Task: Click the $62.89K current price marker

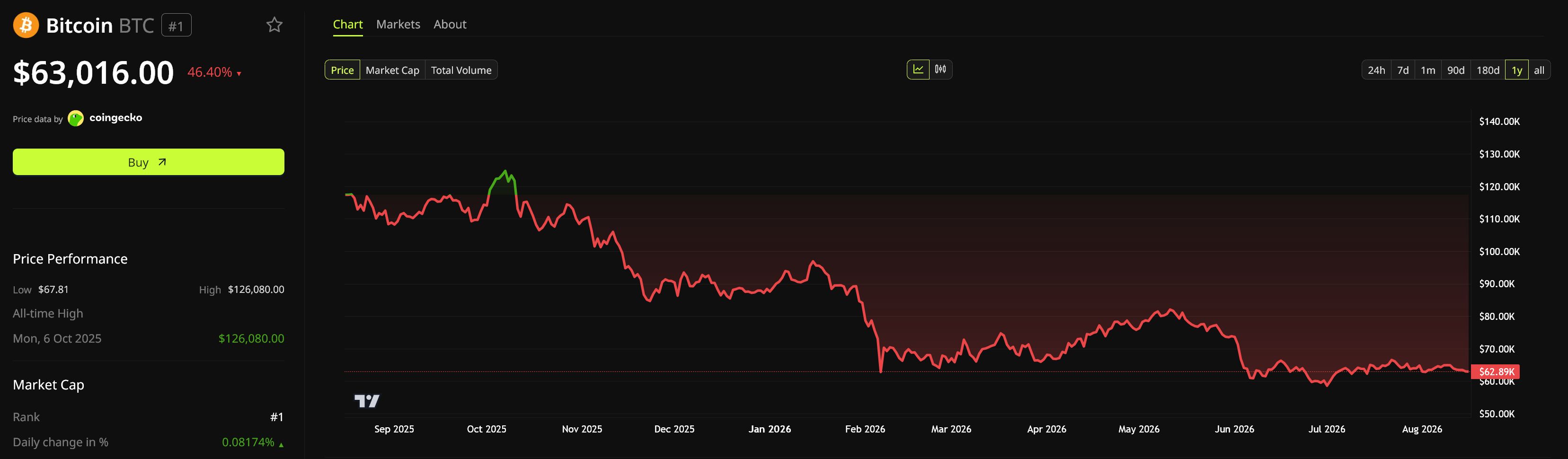Action: (x=1495, y=371)
